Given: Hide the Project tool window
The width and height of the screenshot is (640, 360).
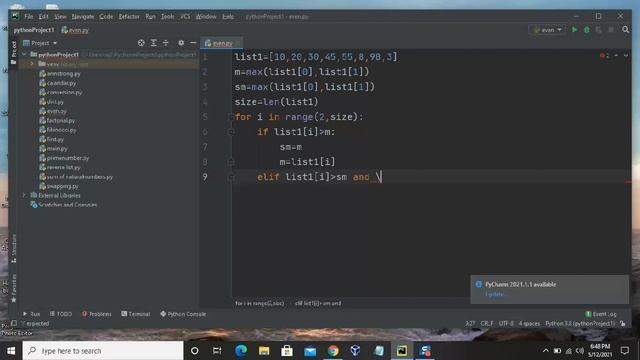Looking at the screenshot, I should 193,43.
